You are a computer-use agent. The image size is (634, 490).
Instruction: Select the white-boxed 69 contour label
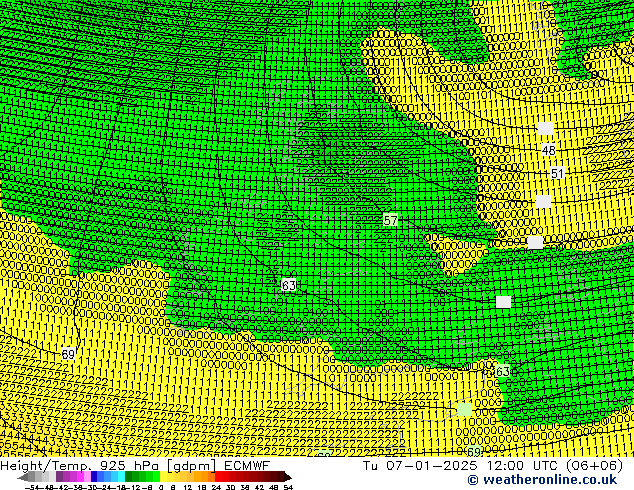(x=68, y=355)
